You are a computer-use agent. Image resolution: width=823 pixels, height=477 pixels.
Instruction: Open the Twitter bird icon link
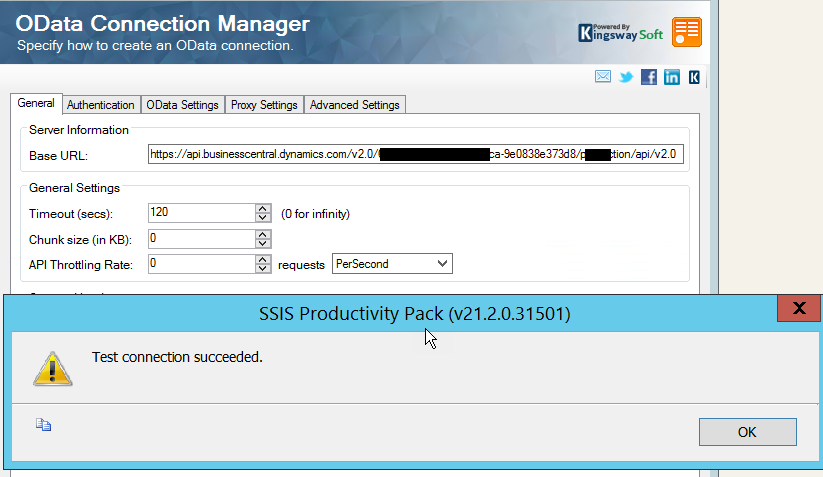click(626, 77)
